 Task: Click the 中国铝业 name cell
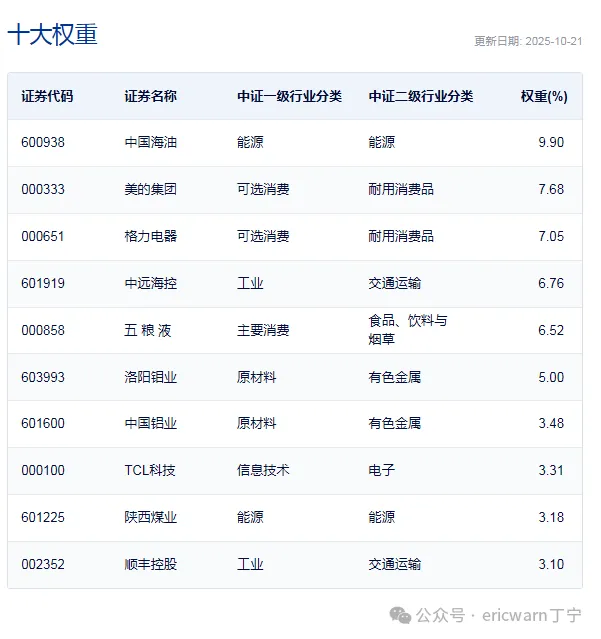(150, 423)
